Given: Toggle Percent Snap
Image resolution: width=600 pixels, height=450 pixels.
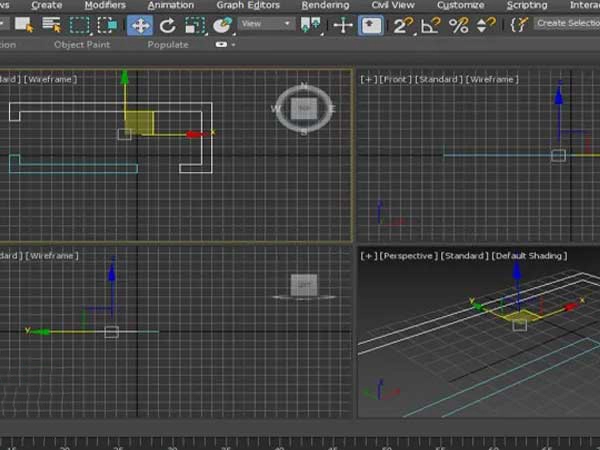Looking at the screenshot, I should pyautogui.click(x=458, y=26).
